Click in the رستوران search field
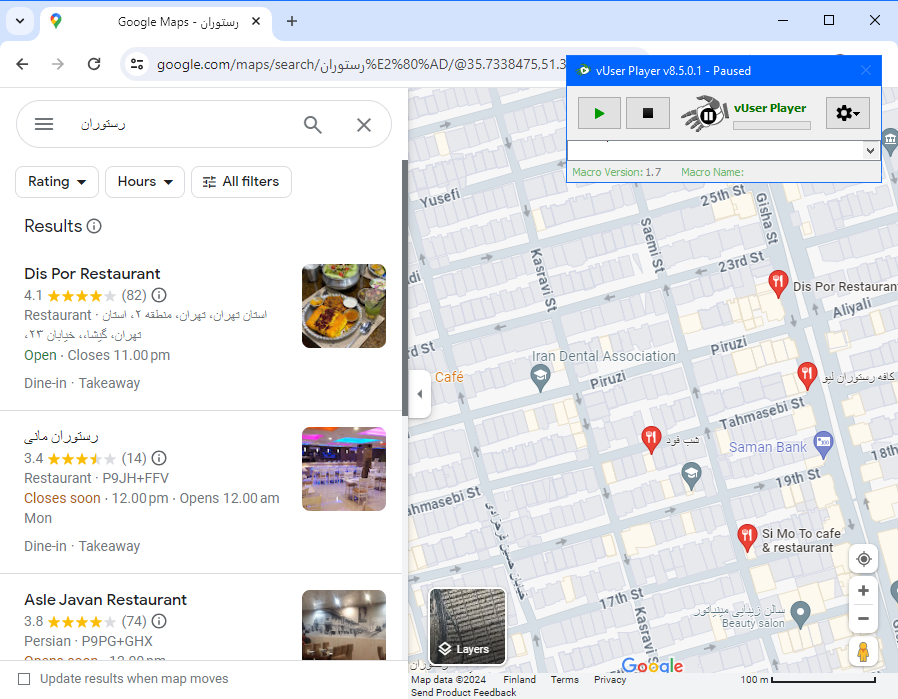Viewport: 898px width, 699px height. pos(183,124)
